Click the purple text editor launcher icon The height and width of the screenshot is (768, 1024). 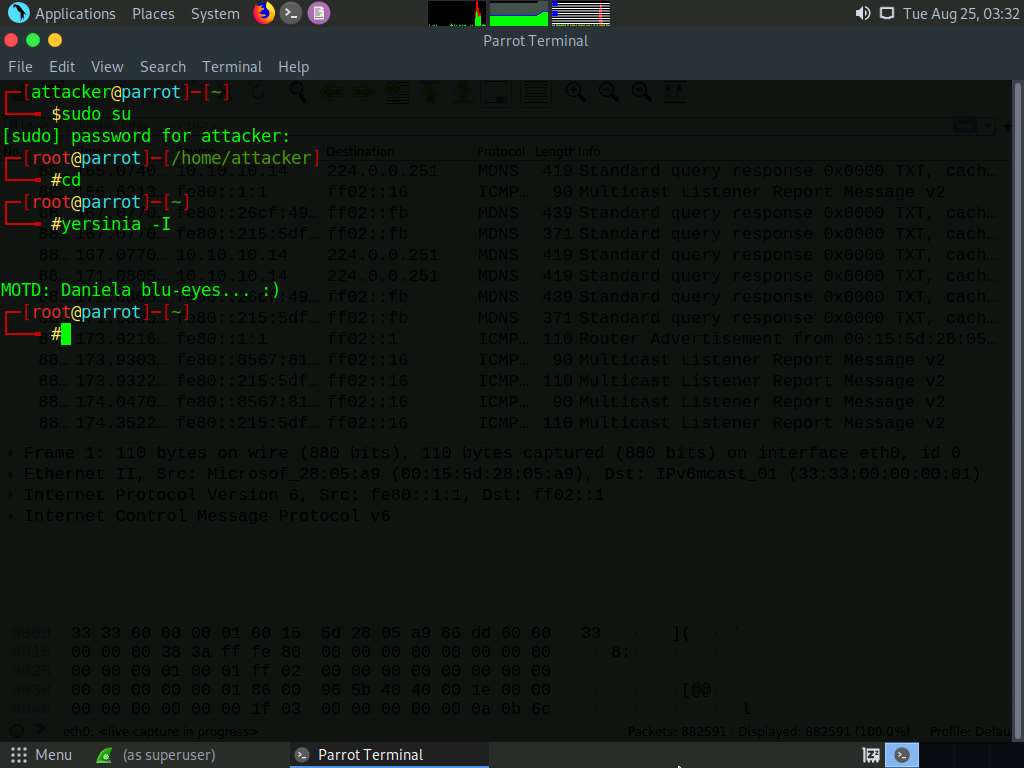point(319,13)
